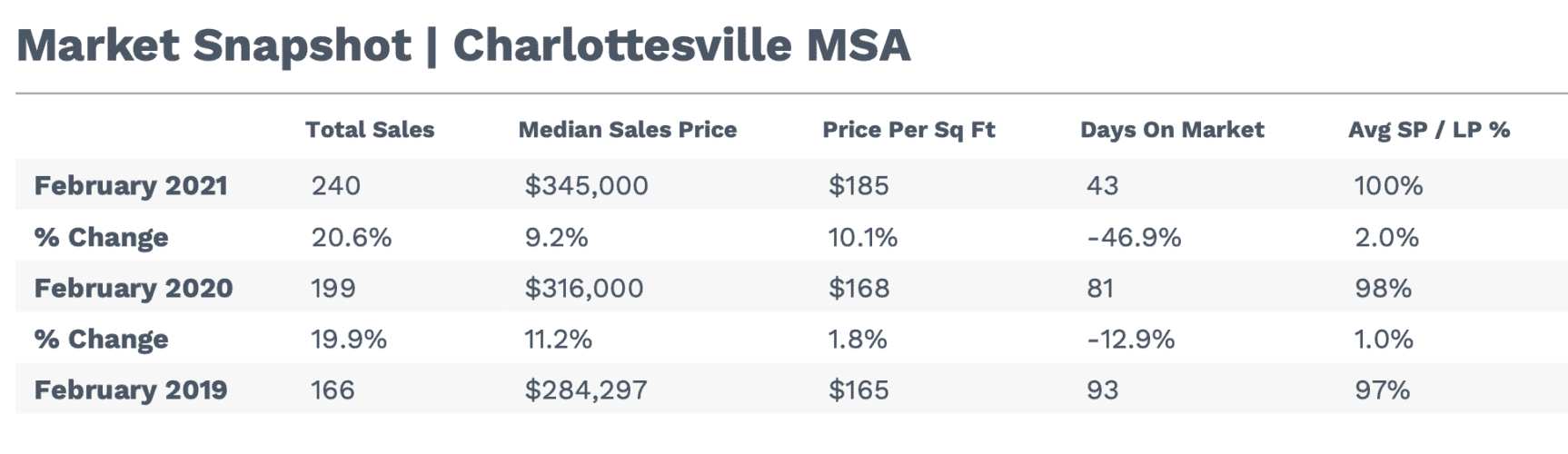The height and width of the screenshot is (454, 1568).
Task: Click the Days On Market header
Action: (x=1172, y=130)
